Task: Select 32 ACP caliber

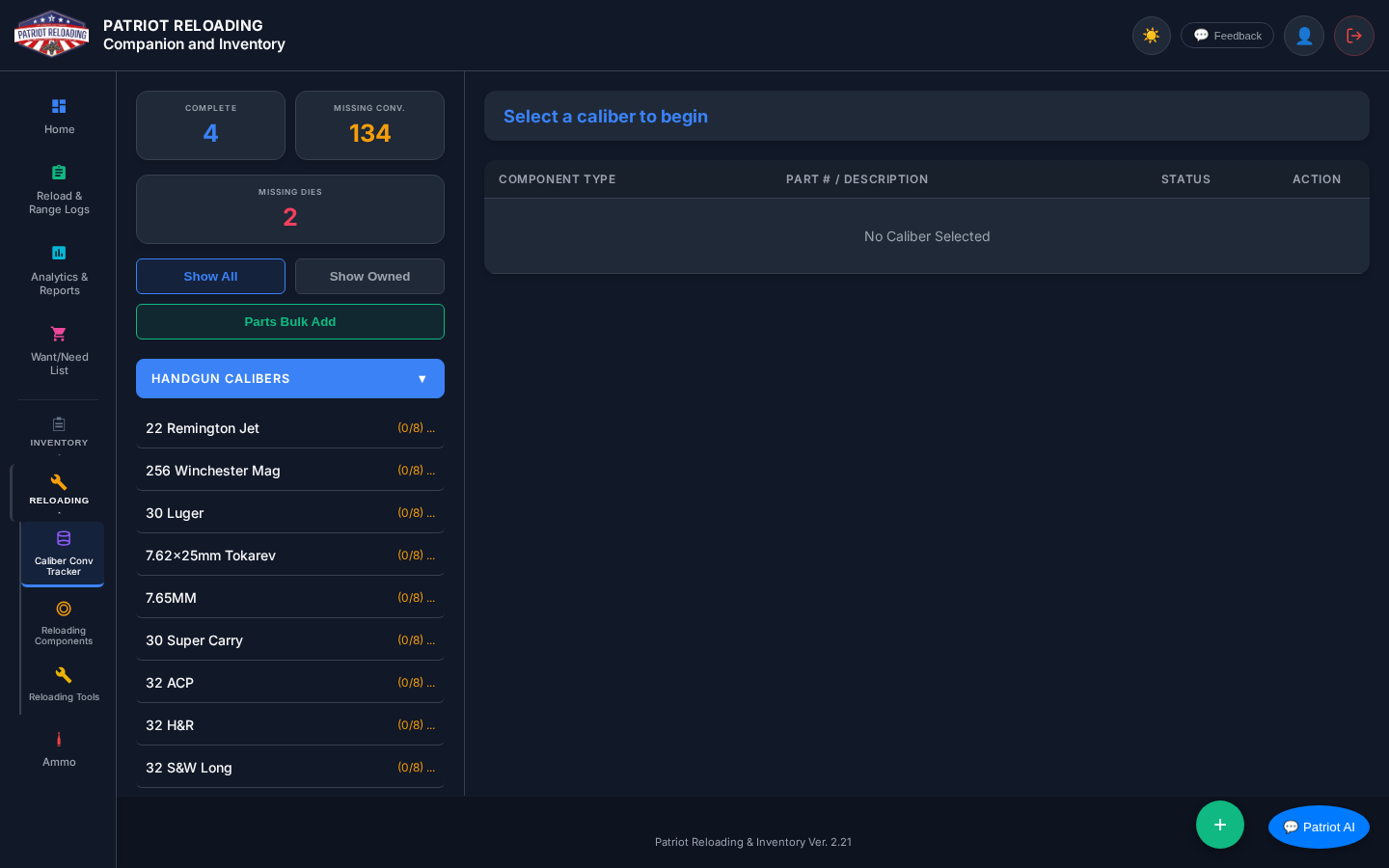Action: coord(290,683)
